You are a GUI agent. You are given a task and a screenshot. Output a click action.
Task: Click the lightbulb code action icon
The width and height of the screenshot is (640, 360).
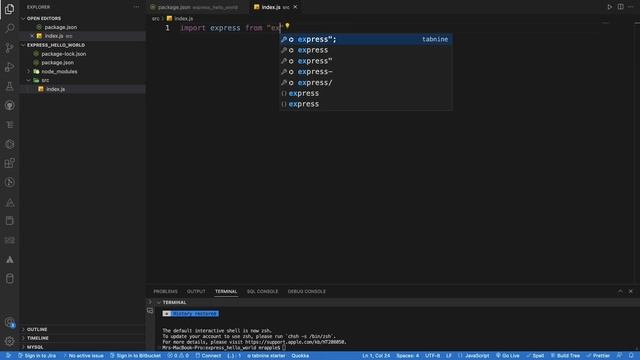(x=287, y=26)
